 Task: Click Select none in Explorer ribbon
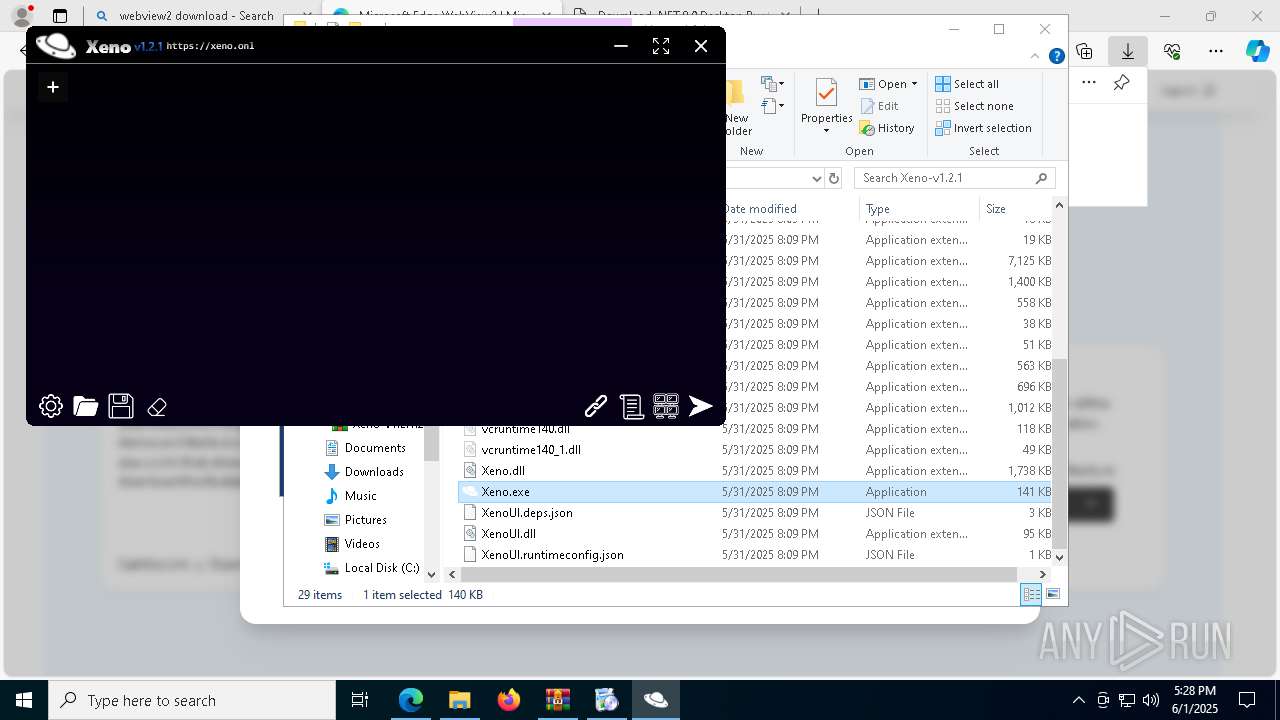pyautogui.click(x=975, y=106)
